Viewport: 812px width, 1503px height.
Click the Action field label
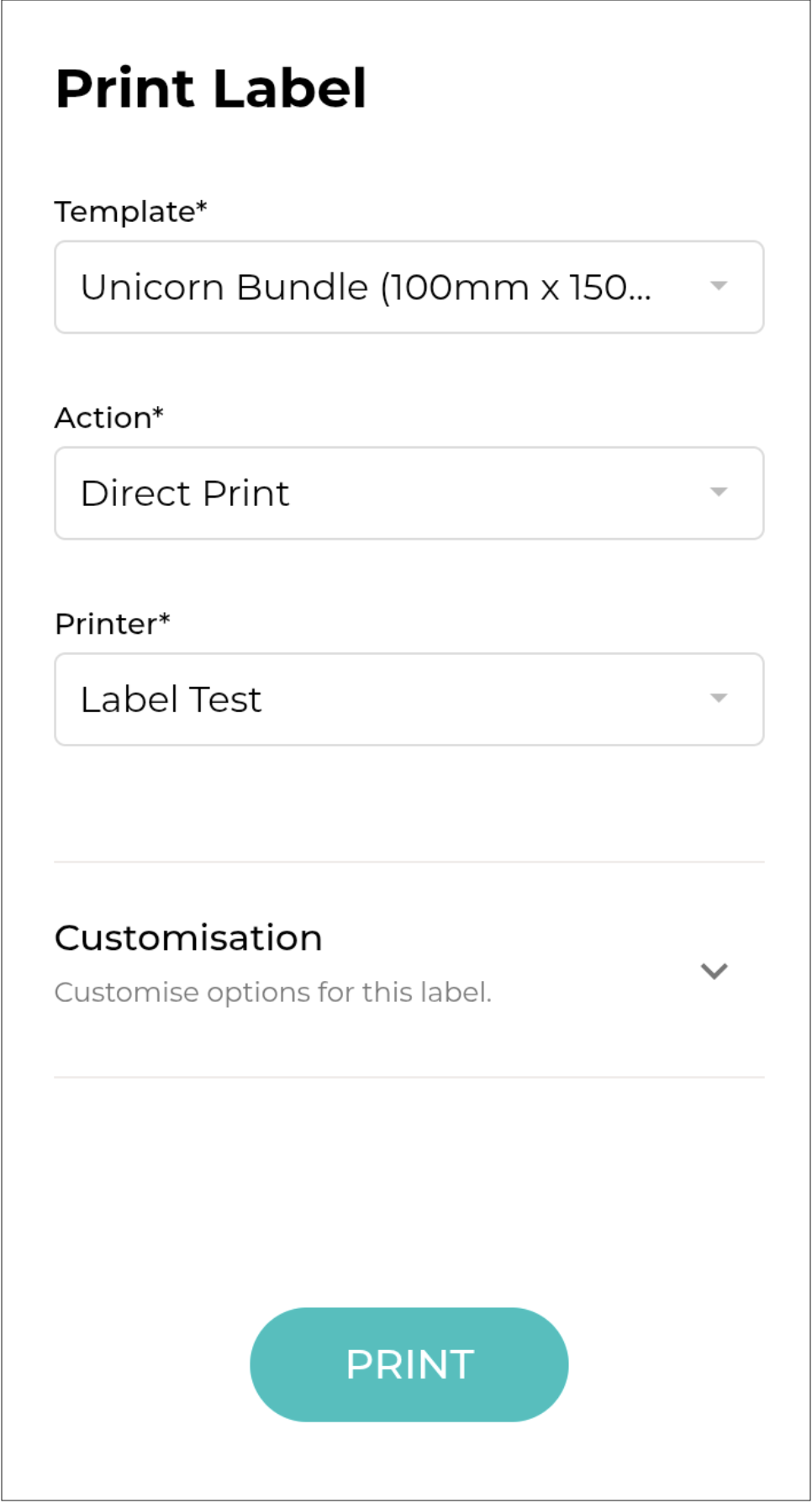click(103, 418)
